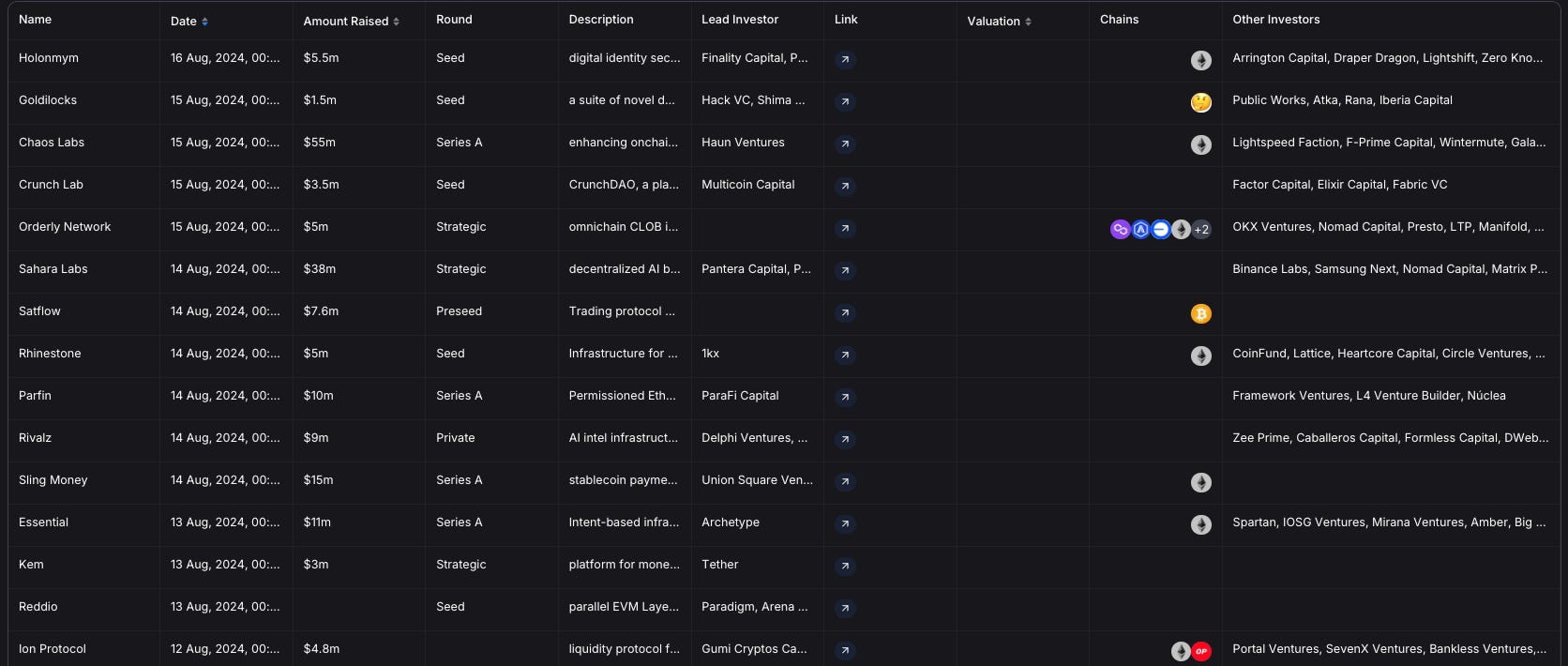
Task: Click Haun Ventures lead investor cell
Action: tap(744, 143)
